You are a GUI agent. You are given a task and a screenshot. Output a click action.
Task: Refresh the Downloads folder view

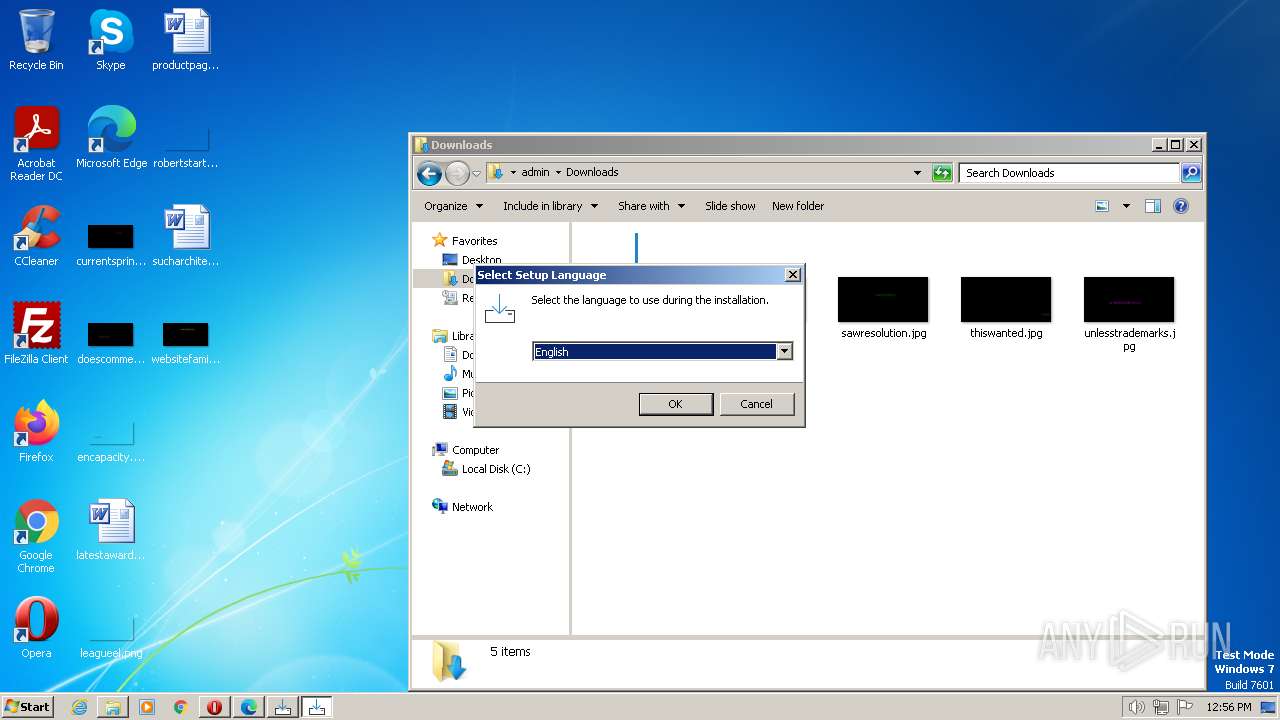(x=942, y=173)
